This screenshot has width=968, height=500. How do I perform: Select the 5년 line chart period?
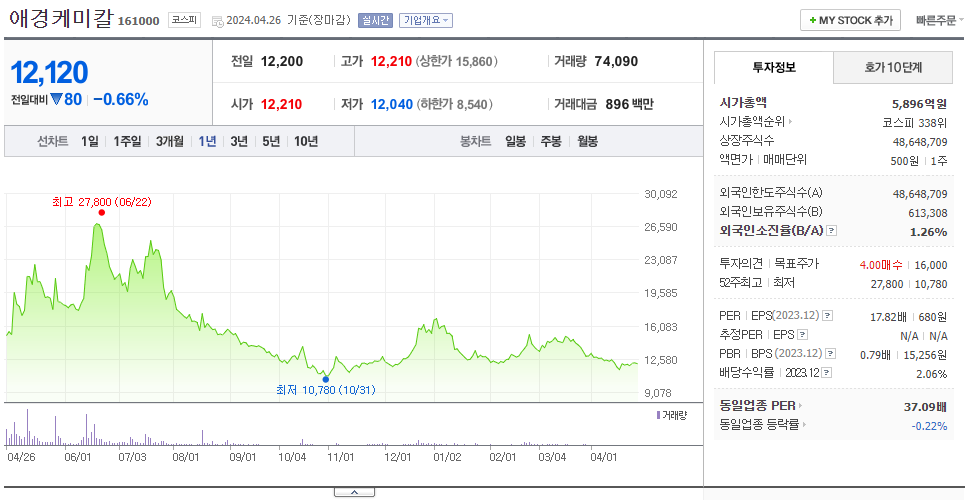click(x=271, y=141)
